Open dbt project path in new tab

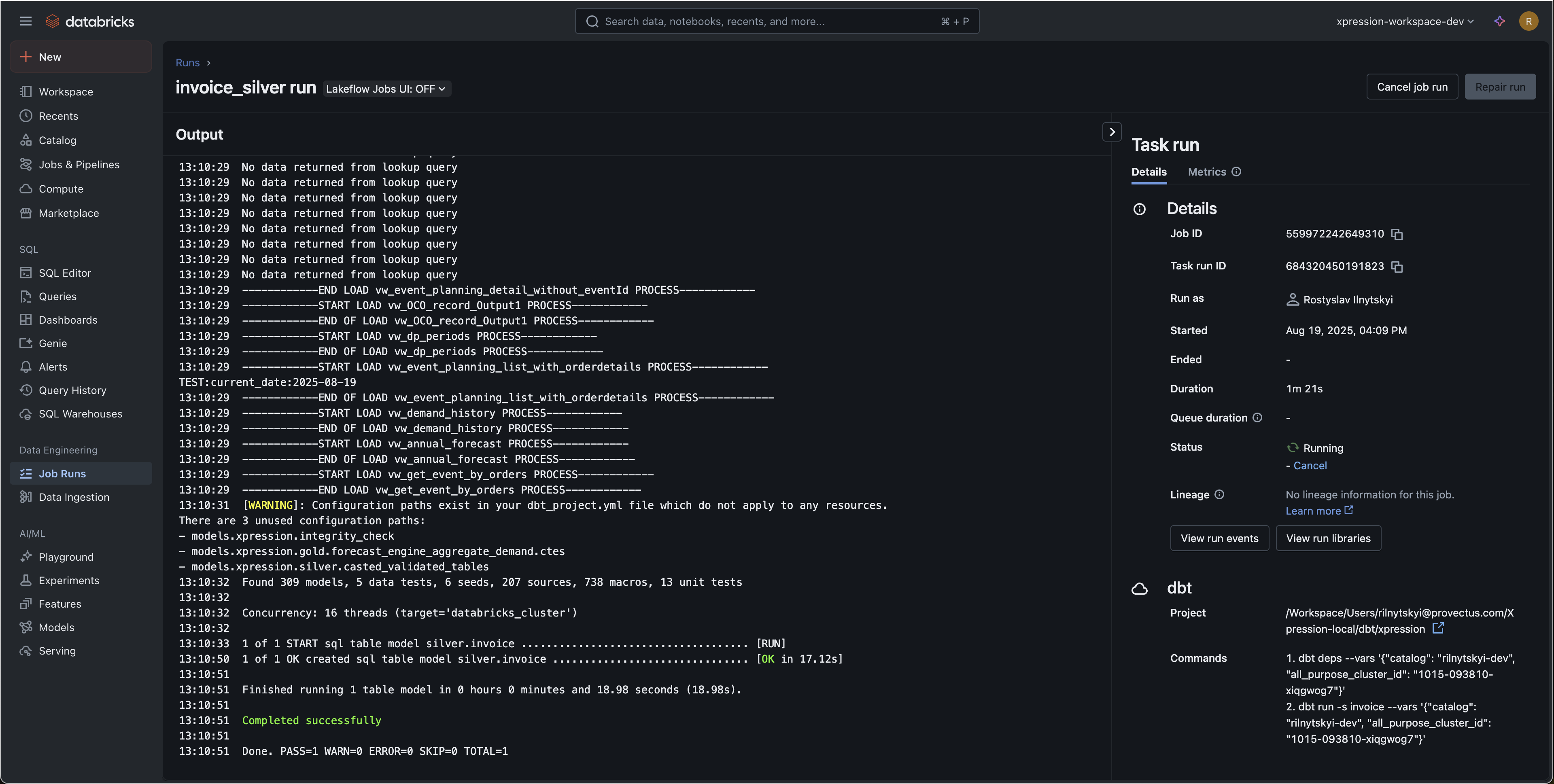(1438, 628)
